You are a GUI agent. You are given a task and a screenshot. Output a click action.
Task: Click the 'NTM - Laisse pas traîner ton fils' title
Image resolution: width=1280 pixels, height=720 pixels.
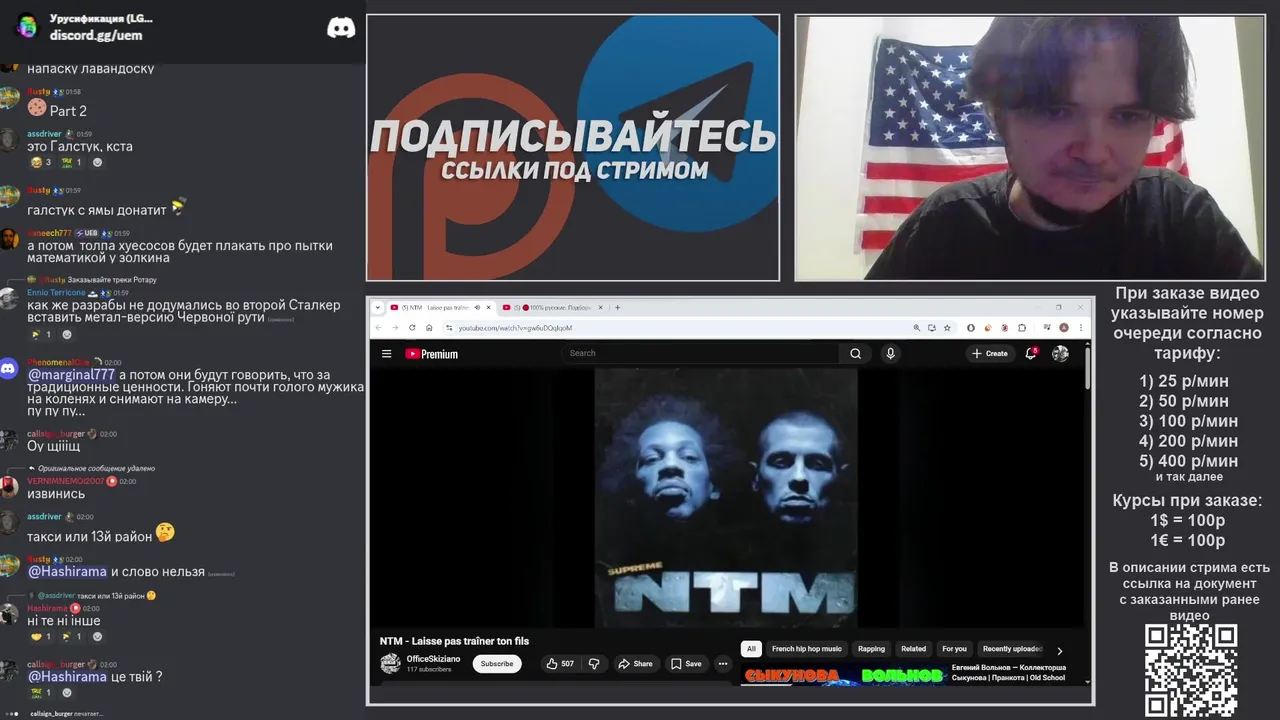tap(454, 641)
